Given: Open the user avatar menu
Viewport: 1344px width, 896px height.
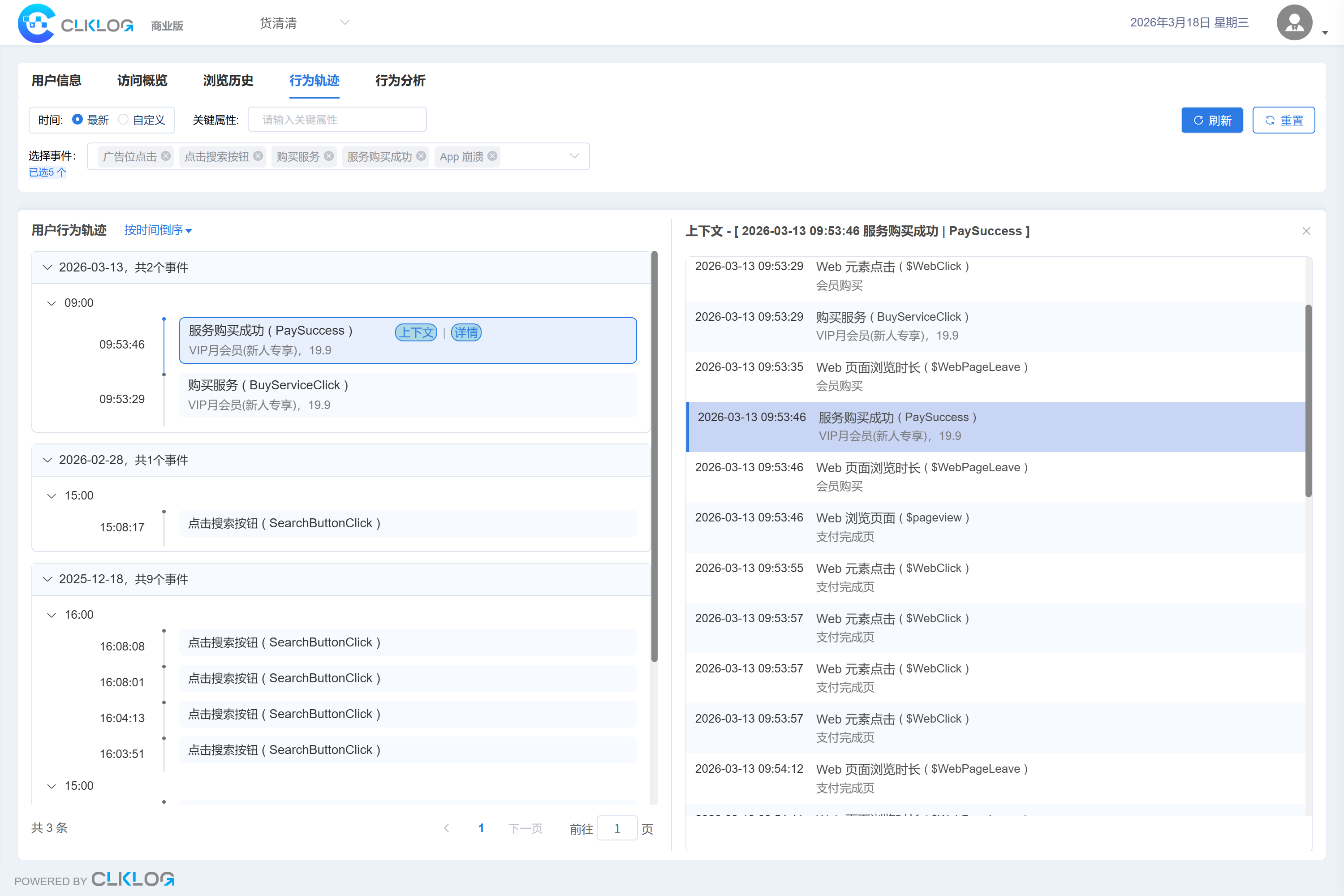Looking at the screenshot, I should (1294, 23).
